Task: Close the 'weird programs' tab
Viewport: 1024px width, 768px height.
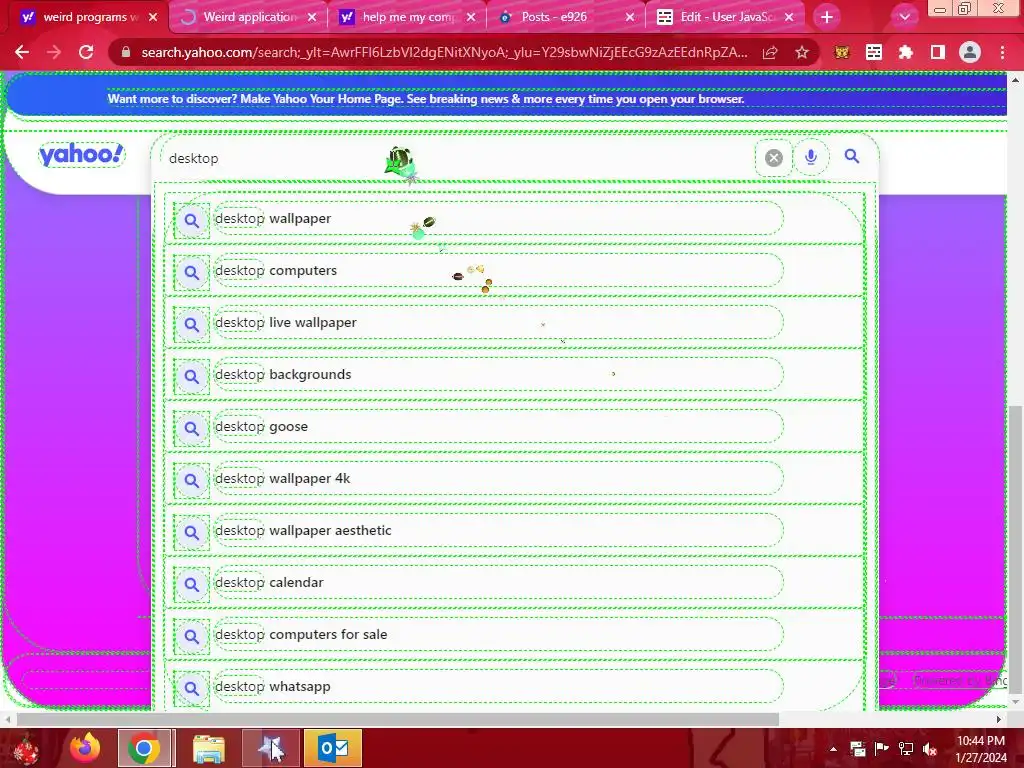Action: pos(153,17)
